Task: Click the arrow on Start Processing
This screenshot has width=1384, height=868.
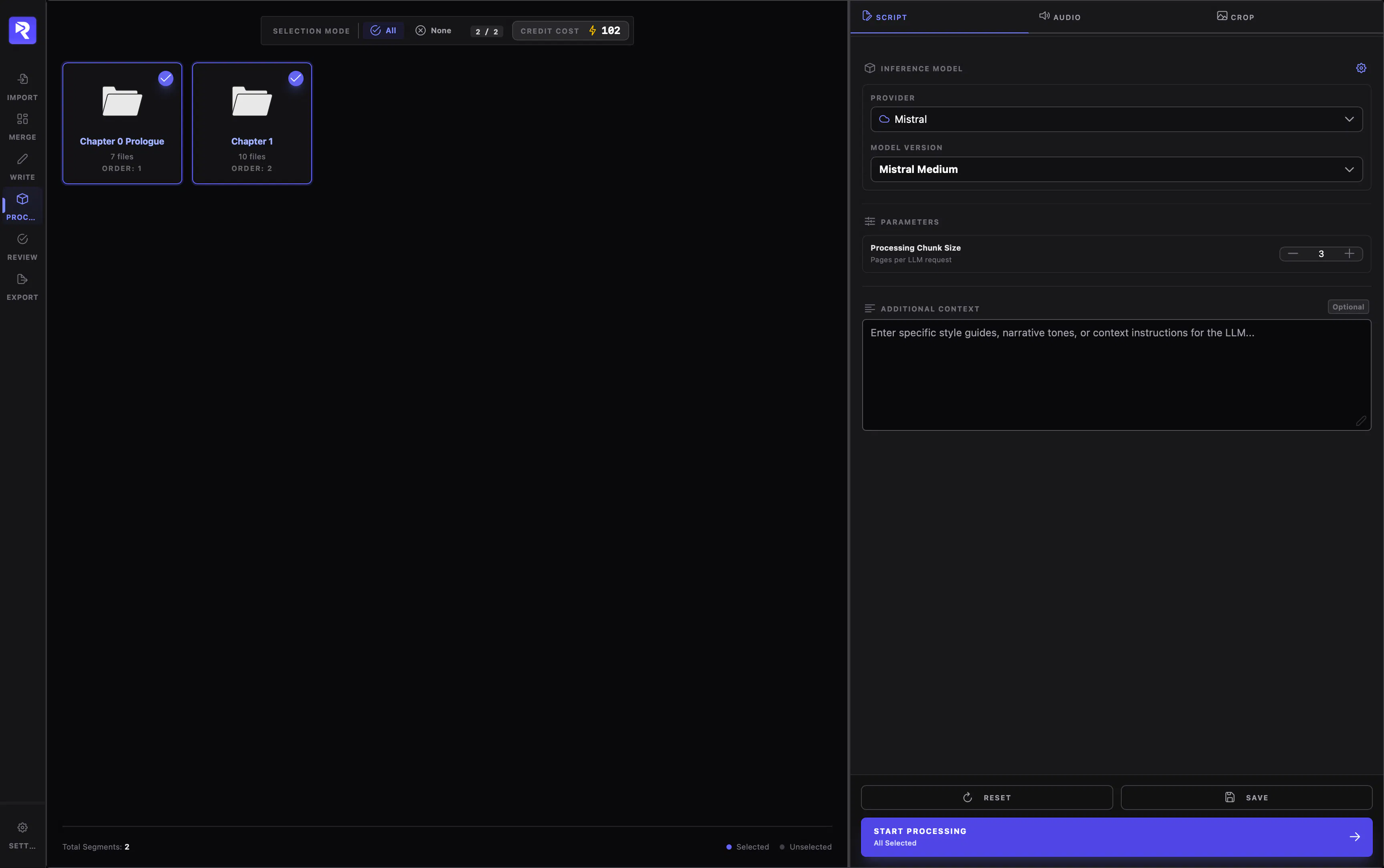Action: pos(1355,836)
